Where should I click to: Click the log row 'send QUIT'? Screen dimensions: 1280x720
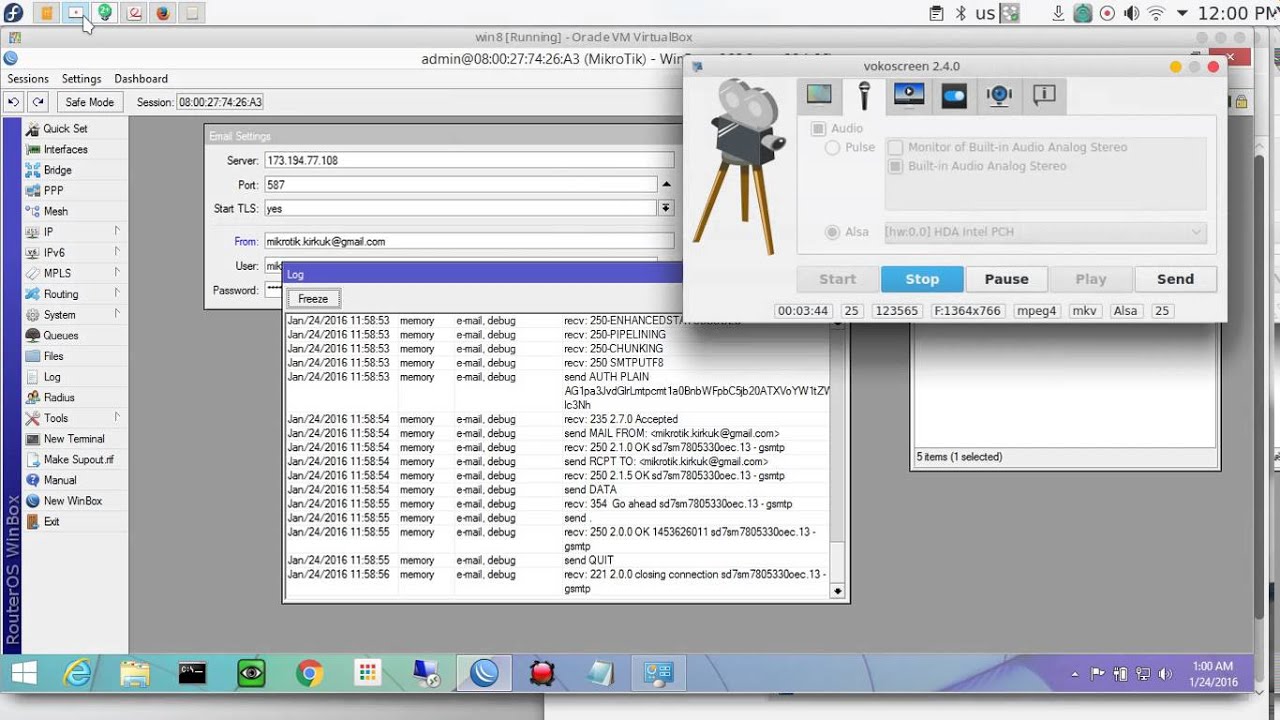click(x=557, y=560)
